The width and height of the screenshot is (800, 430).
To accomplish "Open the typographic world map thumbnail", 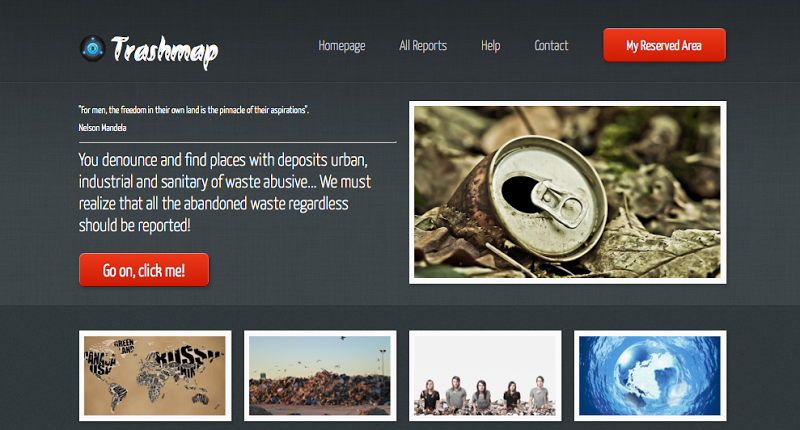I will click(155, 375).
